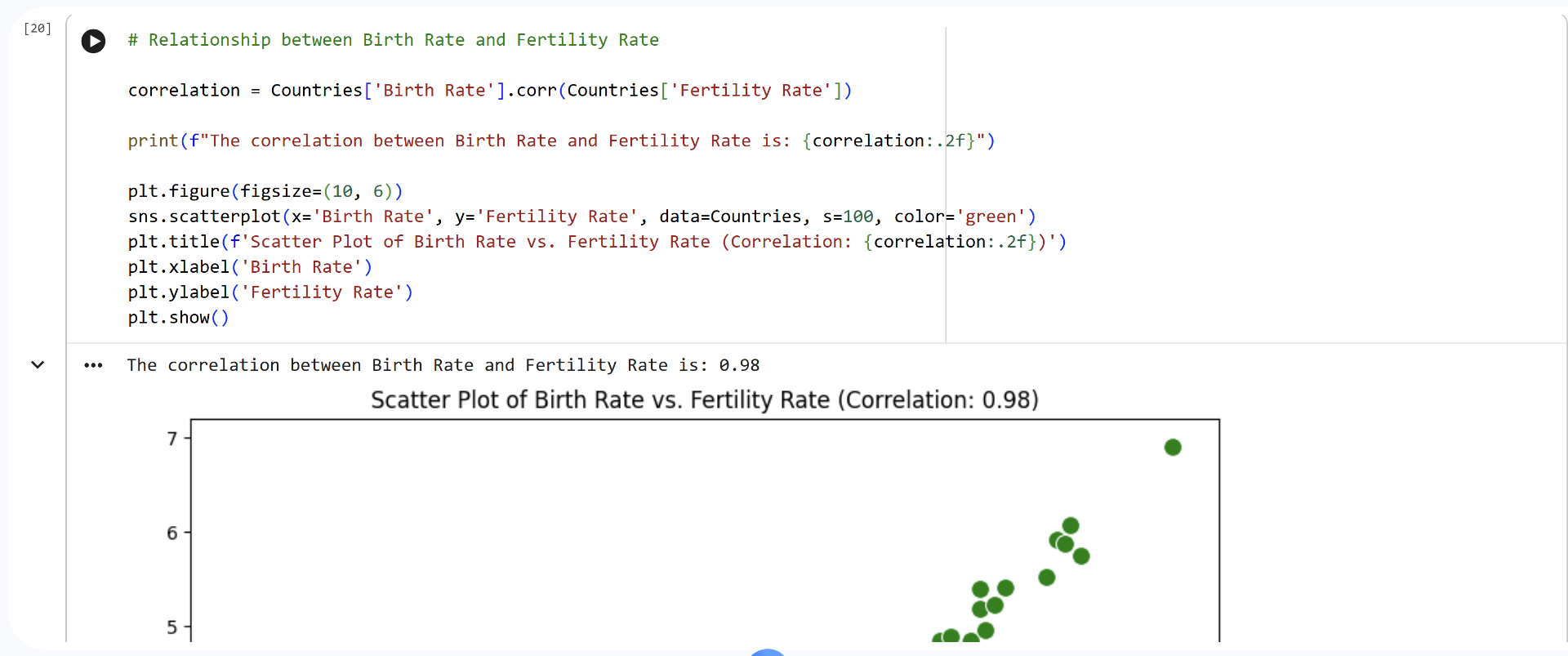The height and width of the screenshot is (656, 1568).
Task: Click the y-axis tick label 5
Action: point(172,628)
